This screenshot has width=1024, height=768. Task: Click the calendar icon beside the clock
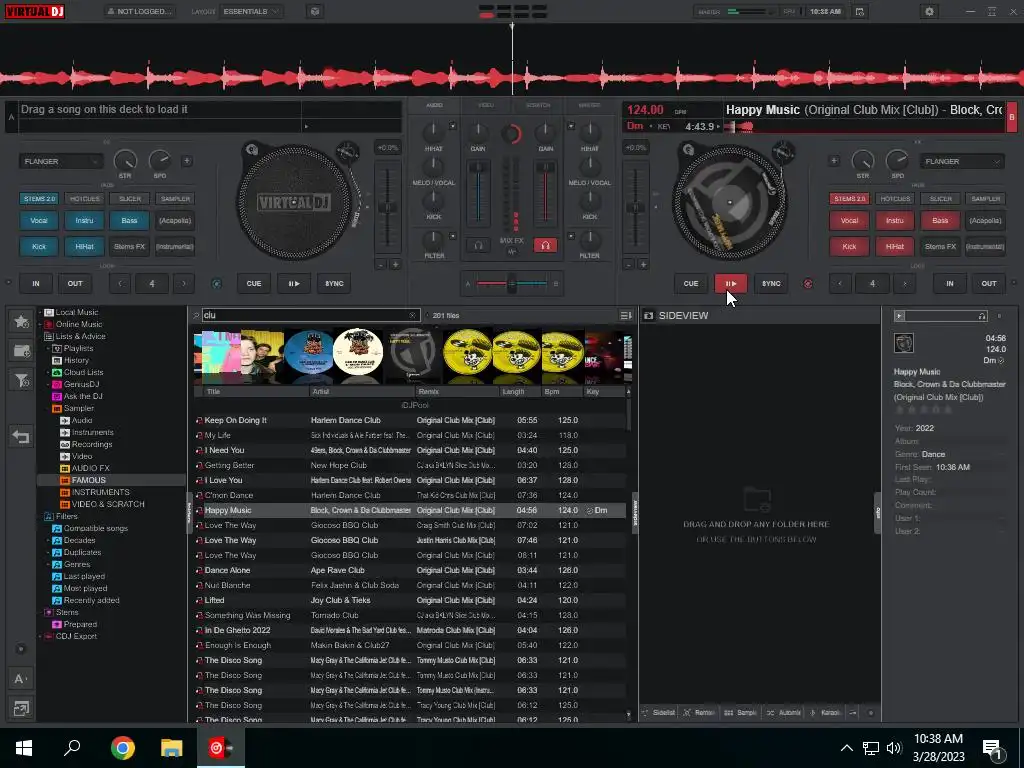click(860, 11)
